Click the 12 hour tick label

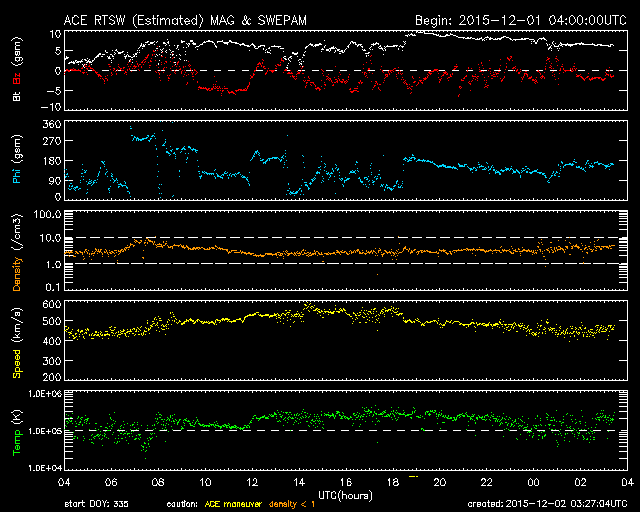click(252, 482)
